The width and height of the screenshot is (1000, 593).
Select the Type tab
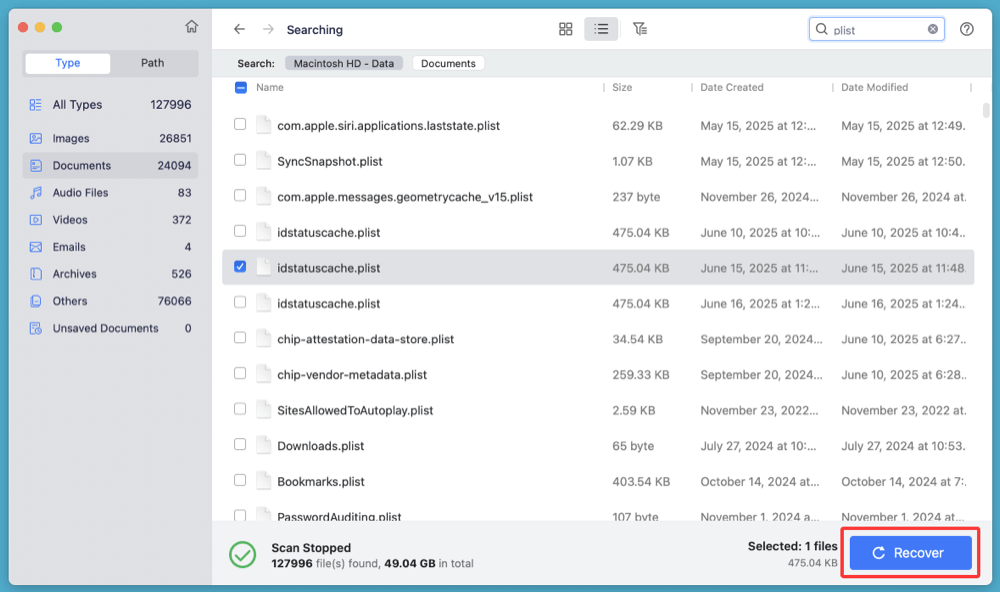[x=67, y=63]
